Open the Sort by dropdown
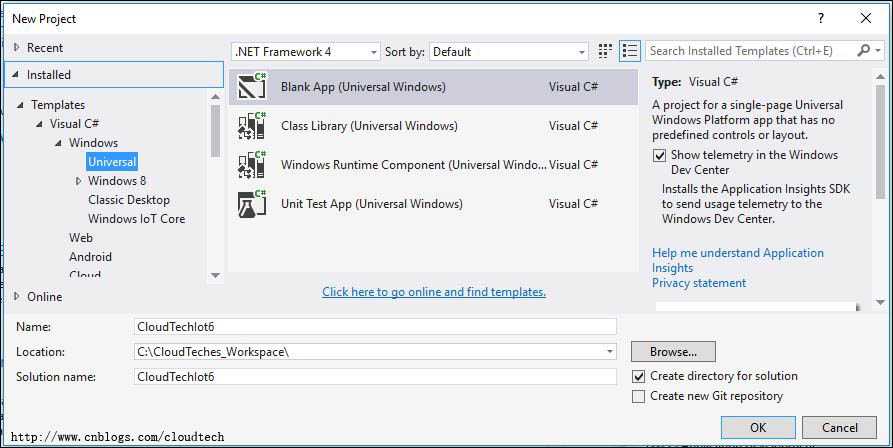Viewport: 893px width, 448px height. 509,52
